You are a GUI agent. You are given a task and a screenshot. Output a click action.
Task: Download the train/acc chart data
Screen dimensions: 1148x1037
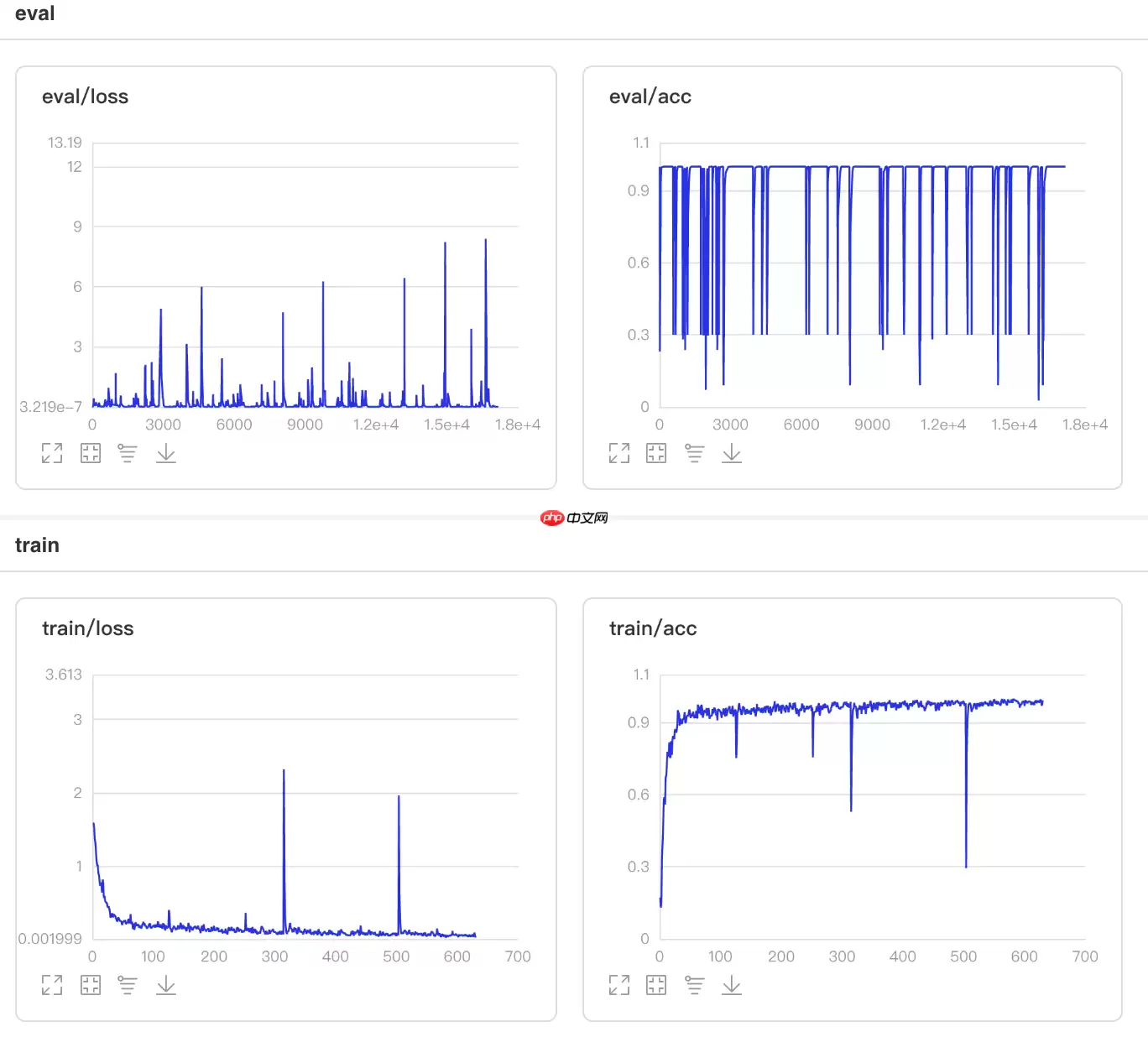pyautogui.click(x=732, y=985)
